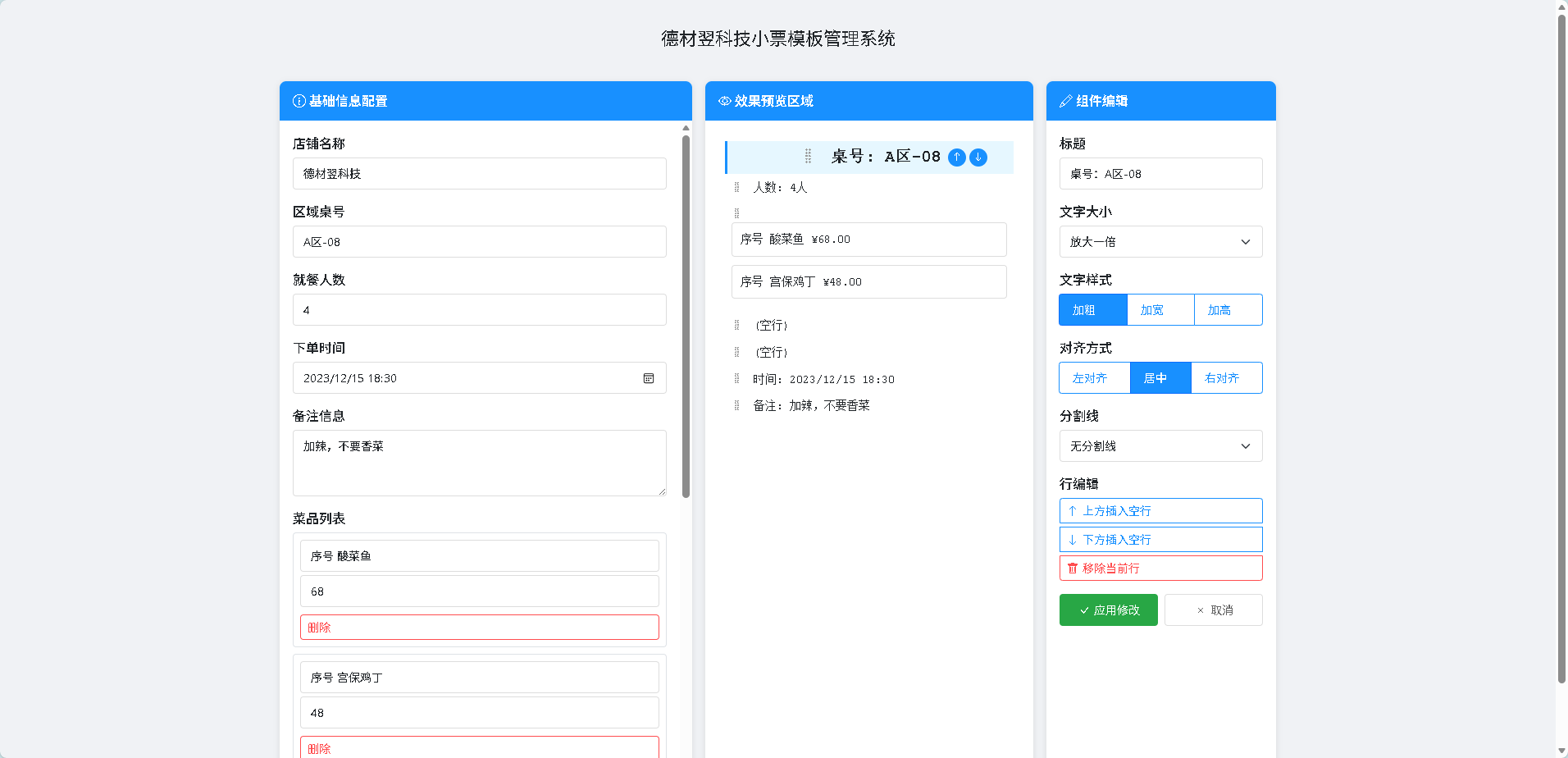Click the left panel's vertical scrollbar
The image size is (1568, 758).
(x=686, y=316)
